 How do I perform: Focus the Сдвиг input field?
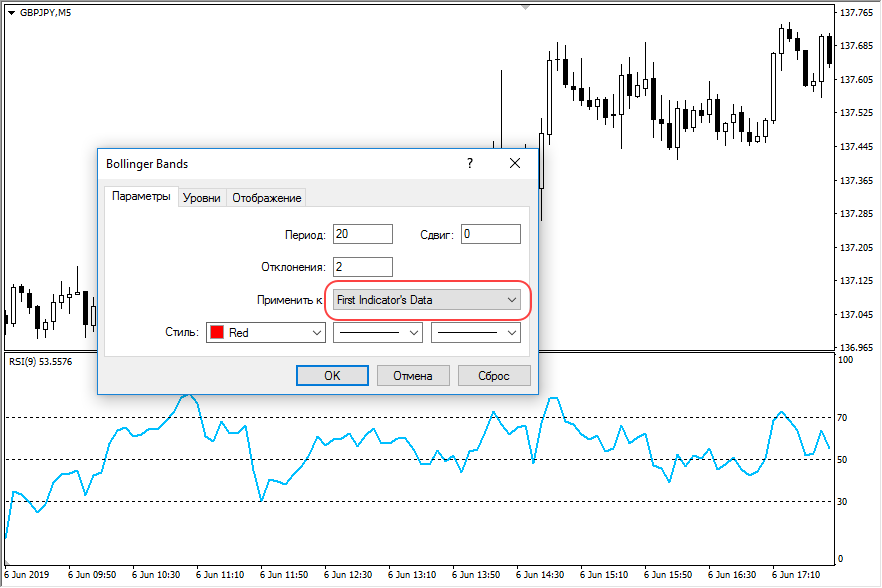[490, 234]
